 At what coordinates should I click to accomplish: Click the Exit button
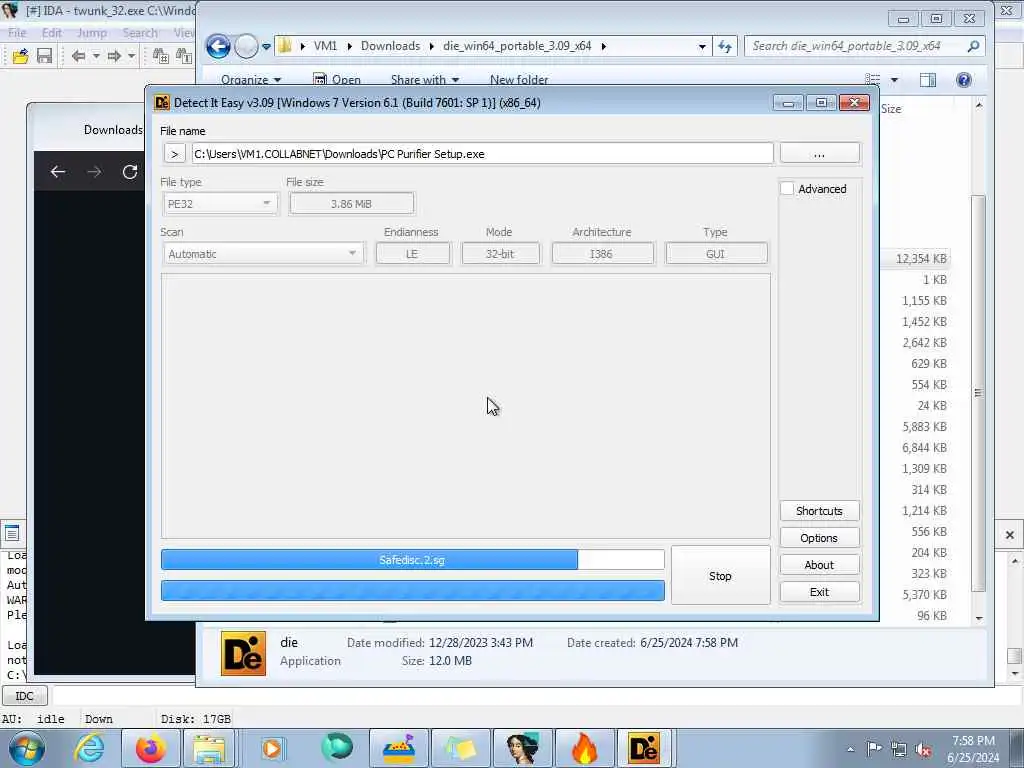tap(820, 592)
